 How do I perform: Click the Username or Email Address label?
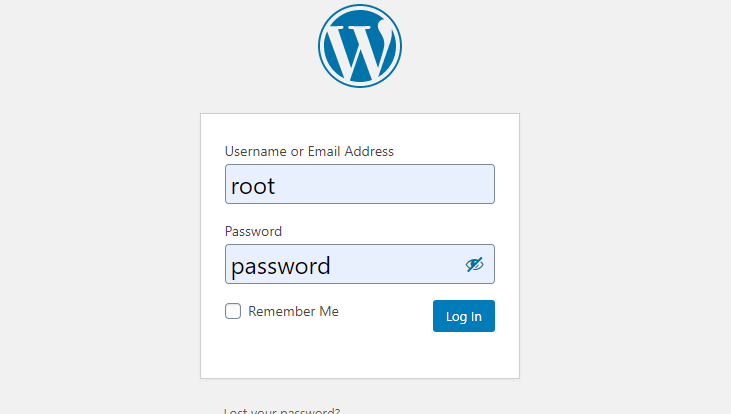point(309,151)
